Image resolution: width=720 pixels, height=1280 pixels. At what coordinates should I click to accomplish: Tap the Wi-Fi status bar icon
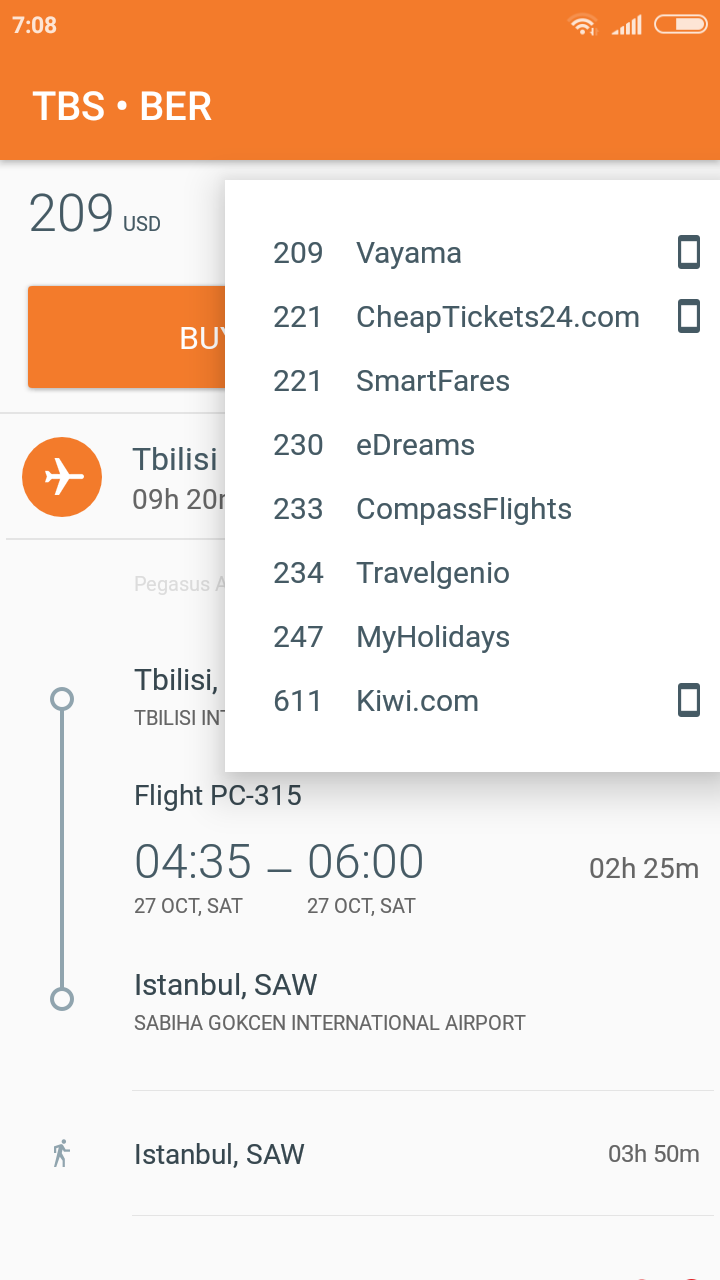point(582,25)
